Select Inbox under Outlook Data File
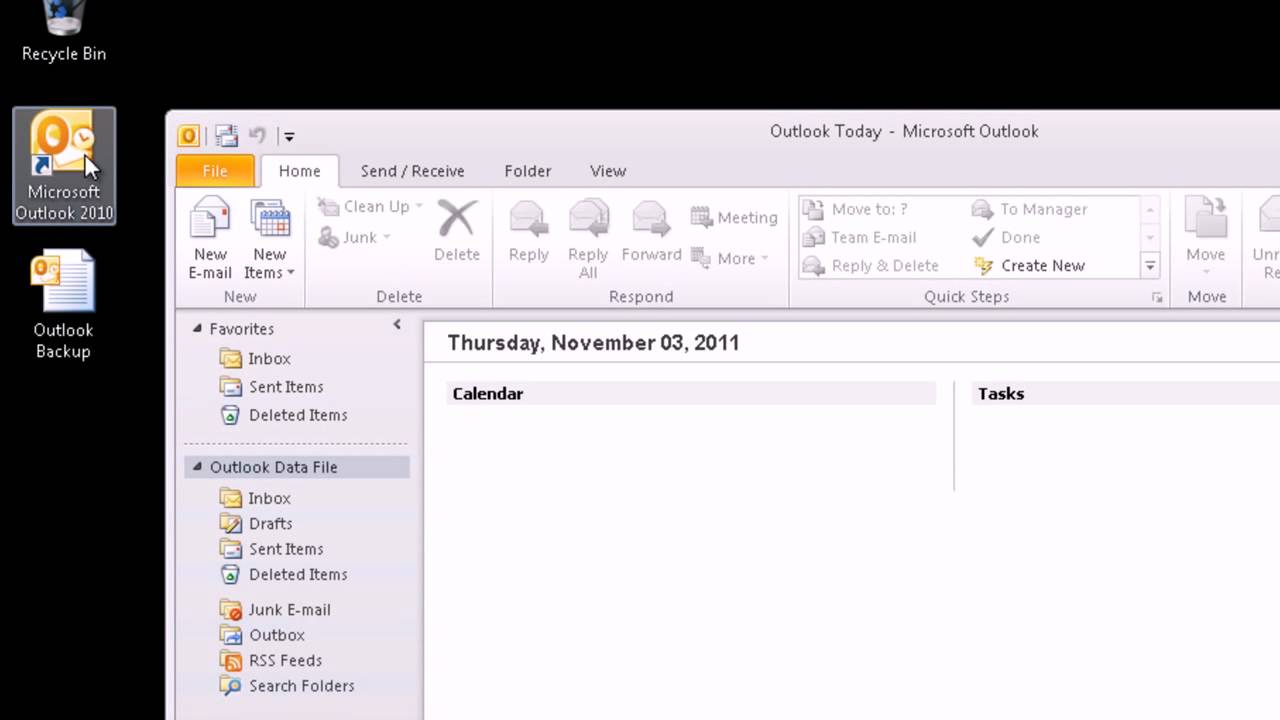 pos(255,498)
